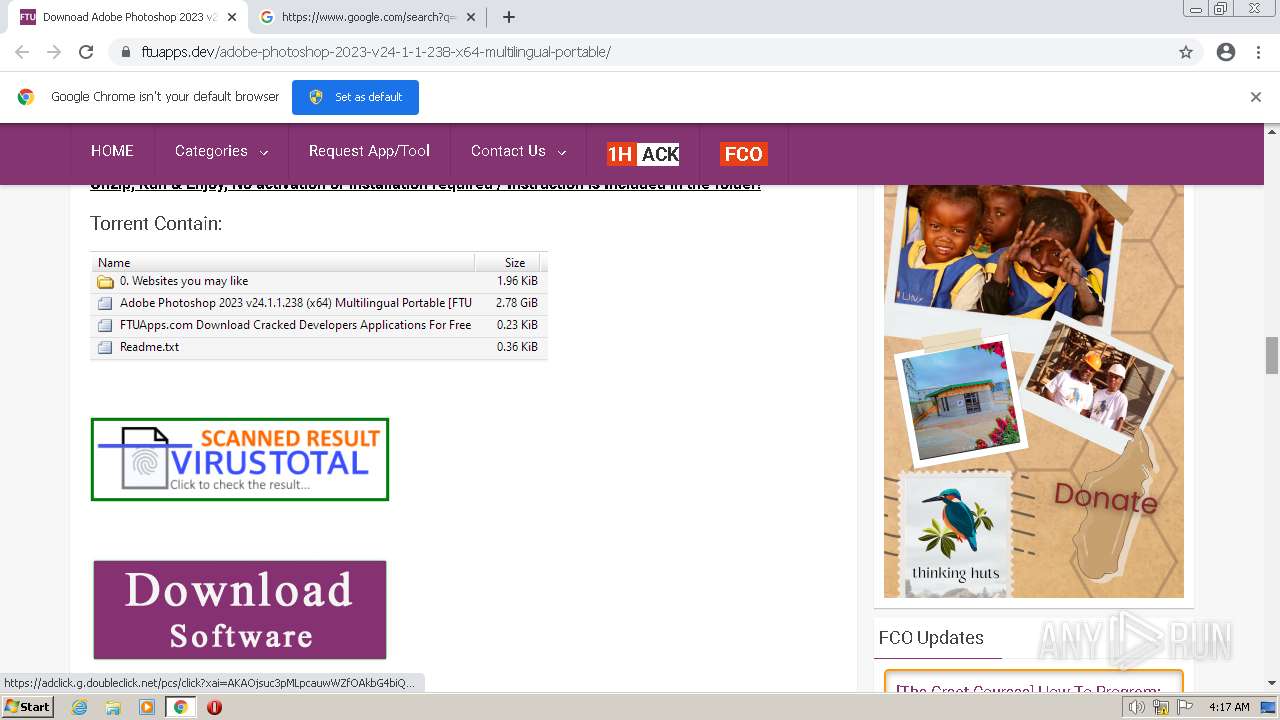The image size is (1280, 720).
Task: Click the system clock showing 4:17 AM
Action: (x=1229, y=707)
